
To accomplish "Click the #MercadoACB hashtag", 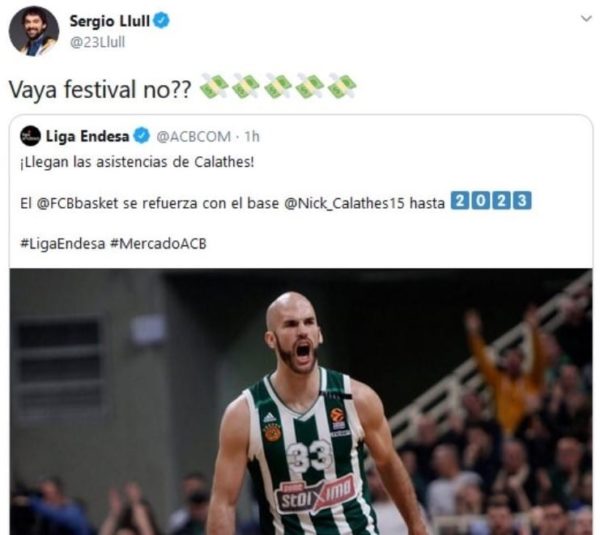I will coord(158,244).
